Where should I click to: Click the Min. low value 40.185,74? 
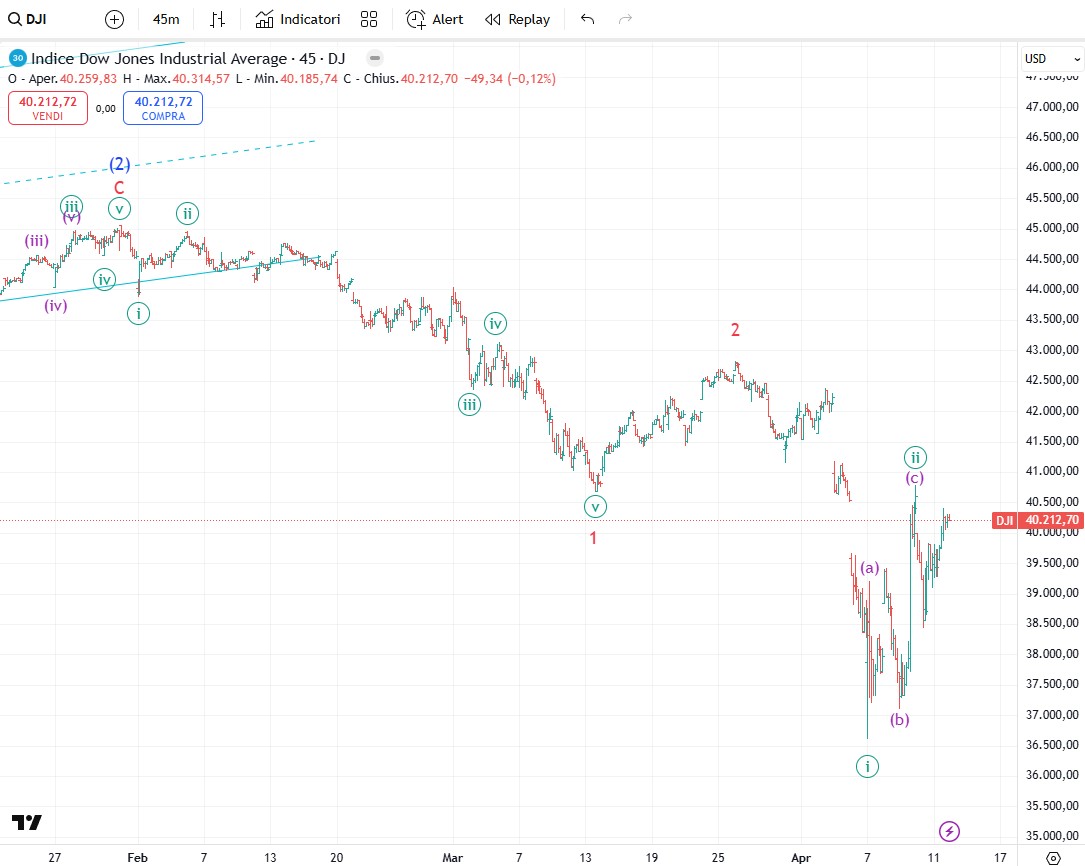click(x=309, y=79)
